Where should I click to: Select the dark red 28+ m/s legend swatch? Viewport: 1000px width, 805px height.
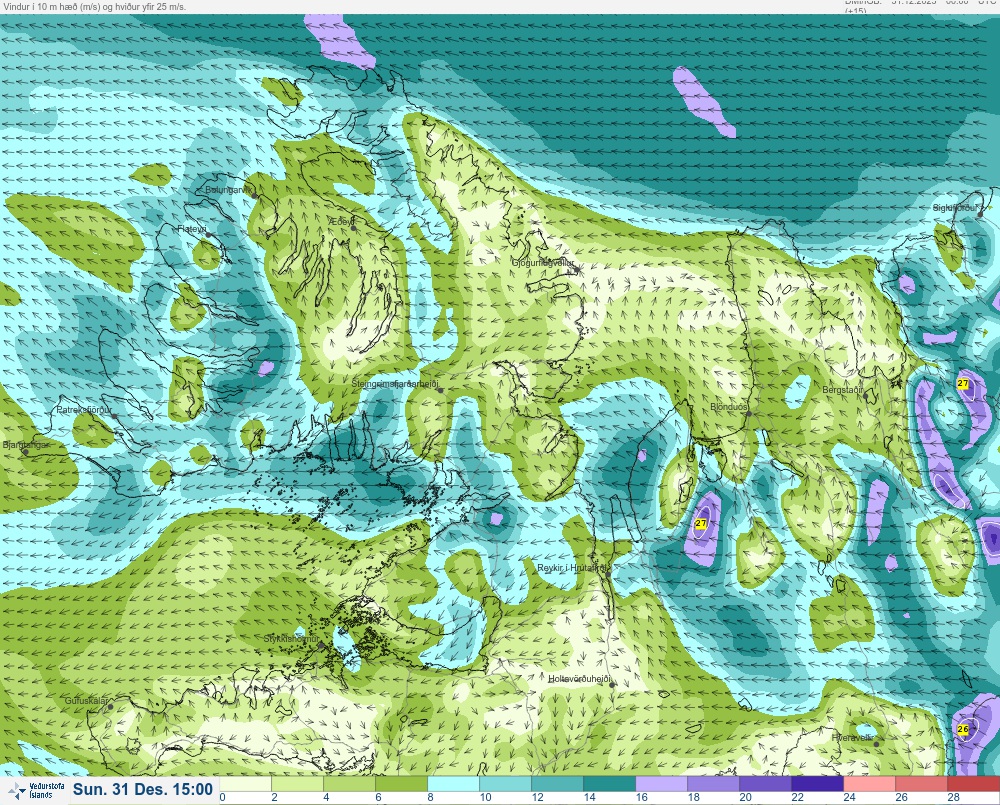[x=974, y=783]
